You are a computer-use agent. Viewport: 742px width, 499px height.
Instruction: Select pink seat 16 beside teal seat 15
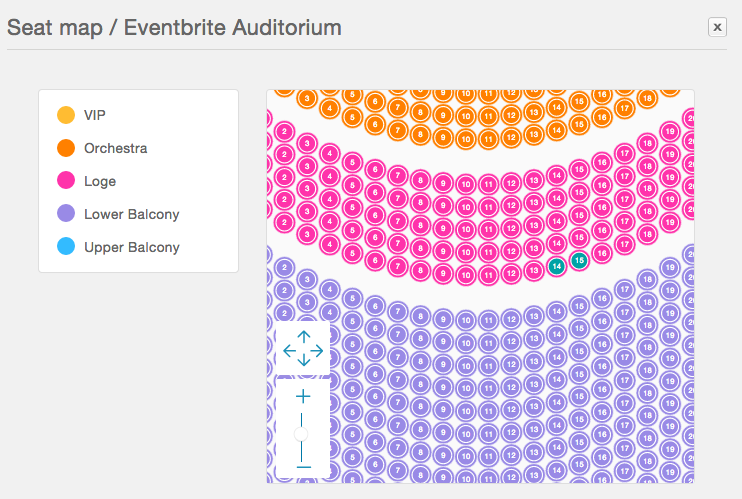(x=602, y=253)
